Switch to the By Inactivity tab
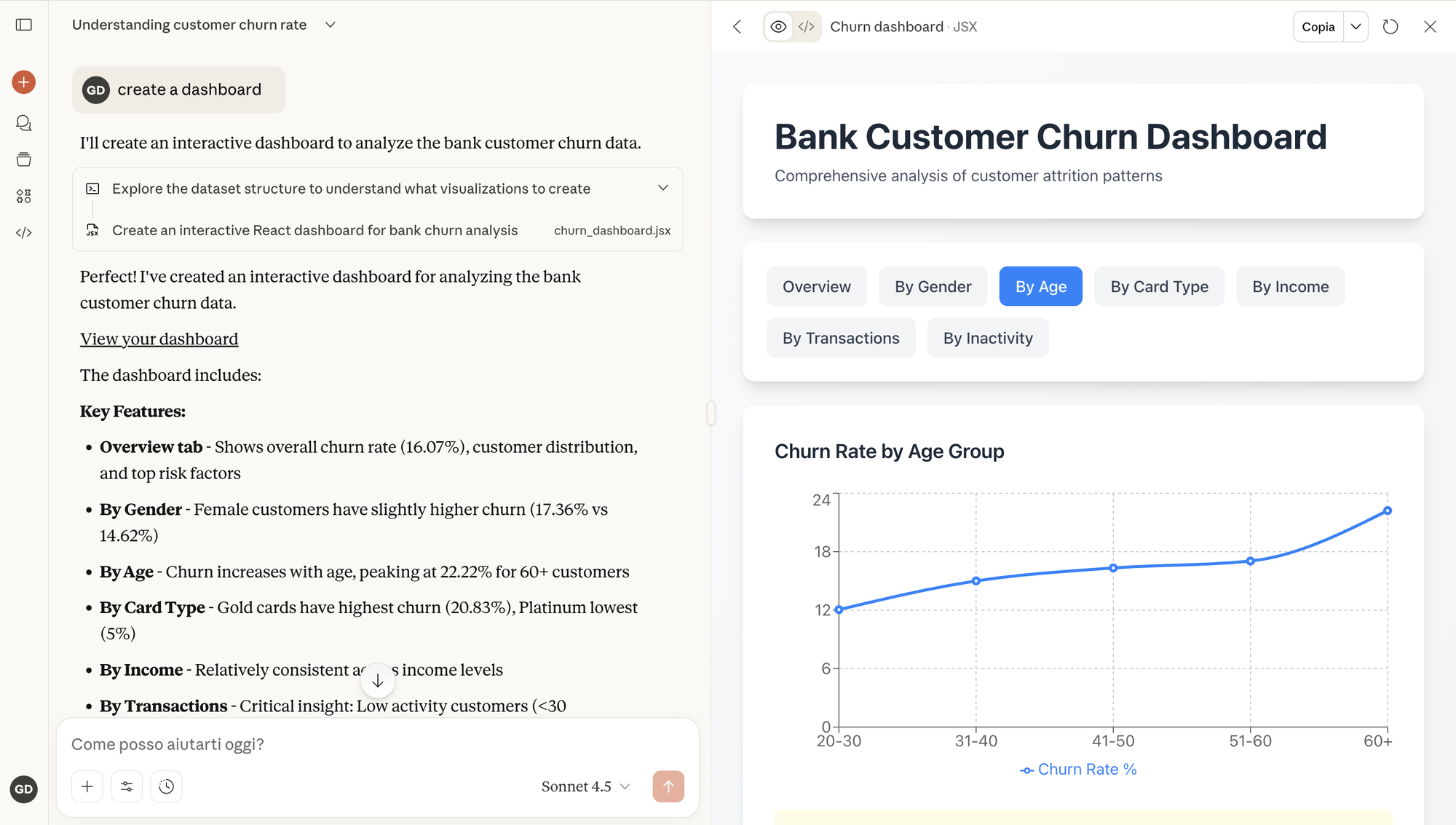Image resolution: width=1456 pixels, height=825 pixels. (987, 339)
